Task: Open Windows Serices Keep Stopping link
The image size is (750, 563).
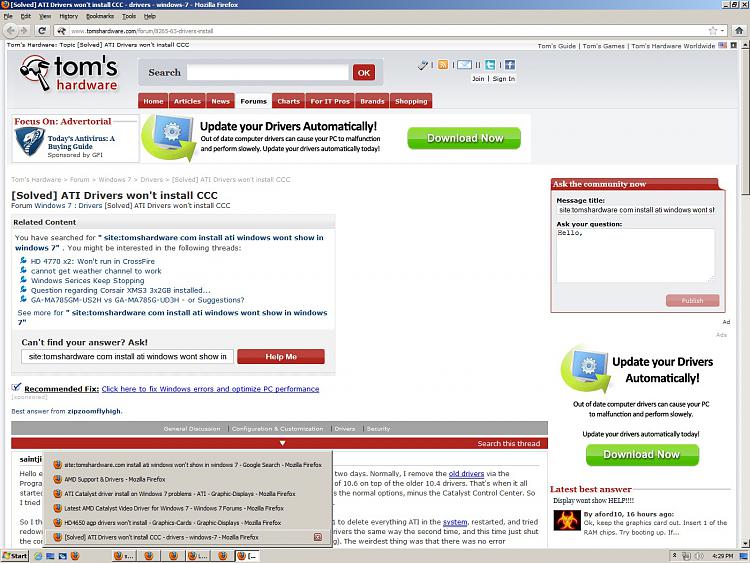Action: pyautogui.click(x=88, y=280)
